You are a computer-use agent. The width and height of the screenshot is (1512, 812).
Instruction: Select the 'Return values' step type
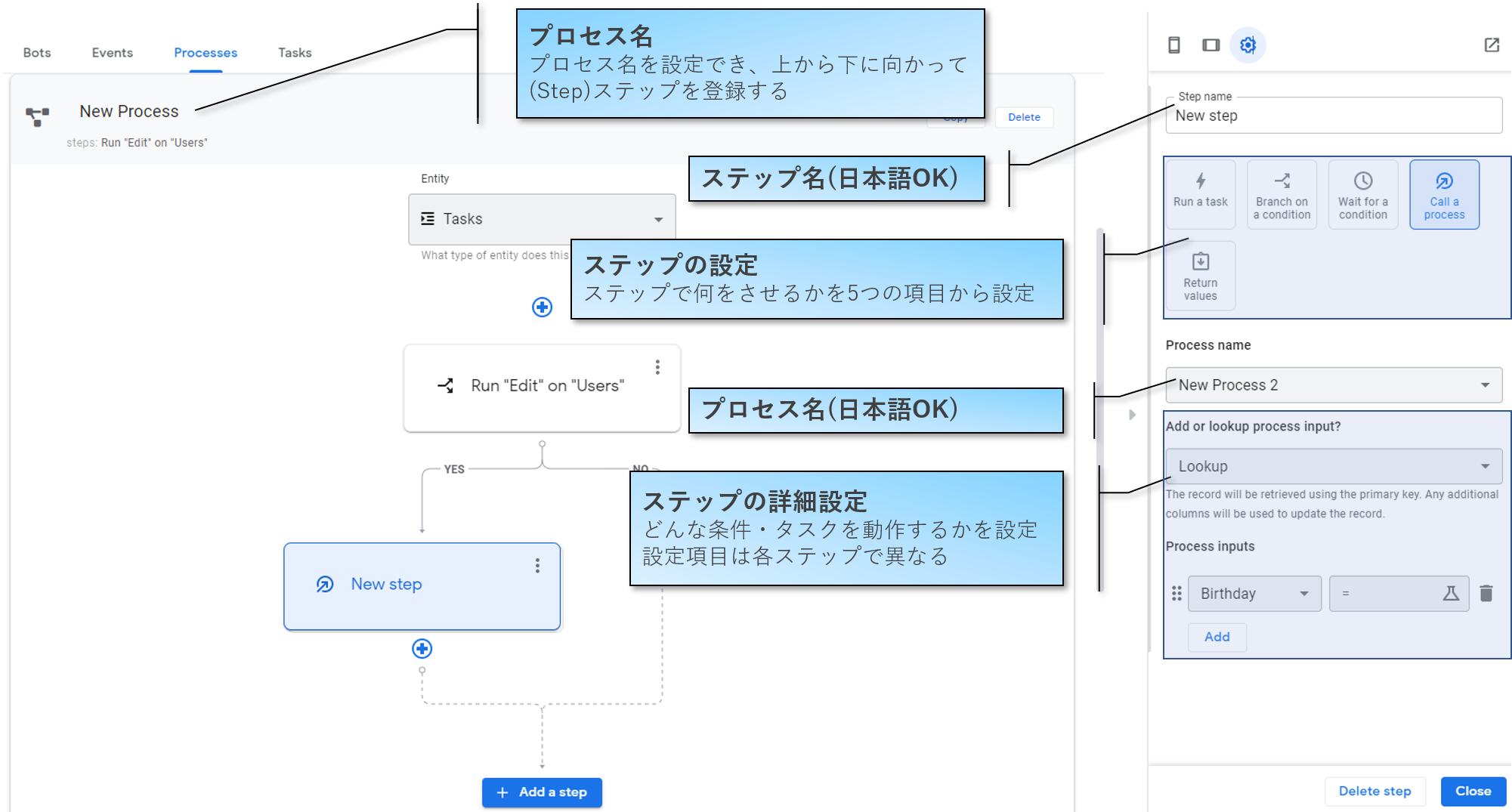point(1200,276)
